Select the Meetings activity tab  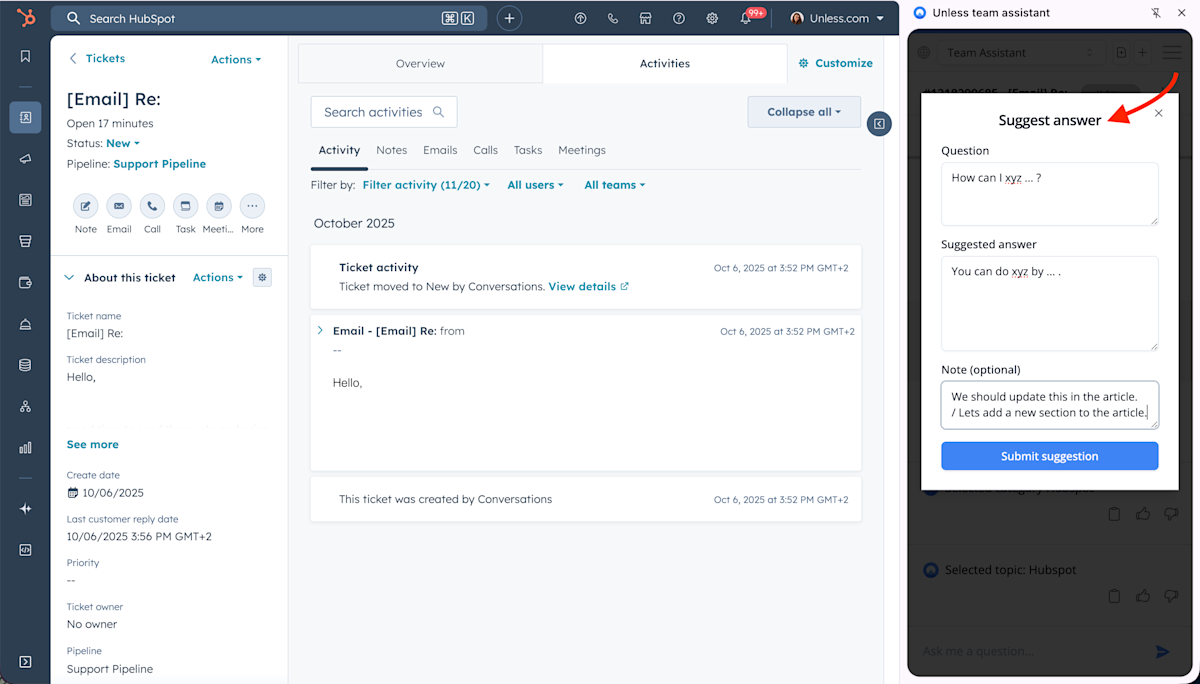click(582, 150)
